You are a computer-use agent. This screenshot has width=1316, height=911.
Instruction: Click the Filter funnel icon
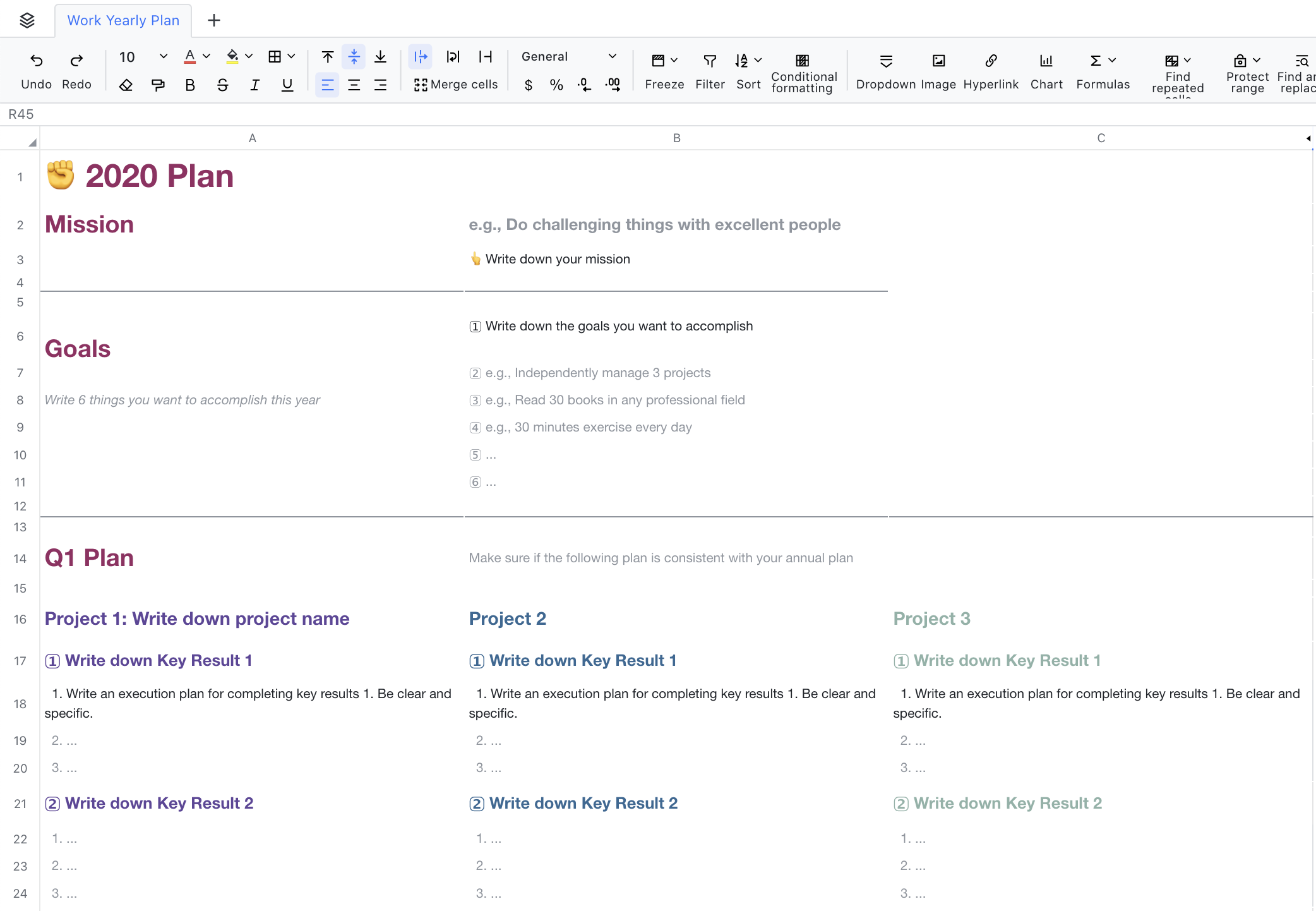[x=710, y=61]
